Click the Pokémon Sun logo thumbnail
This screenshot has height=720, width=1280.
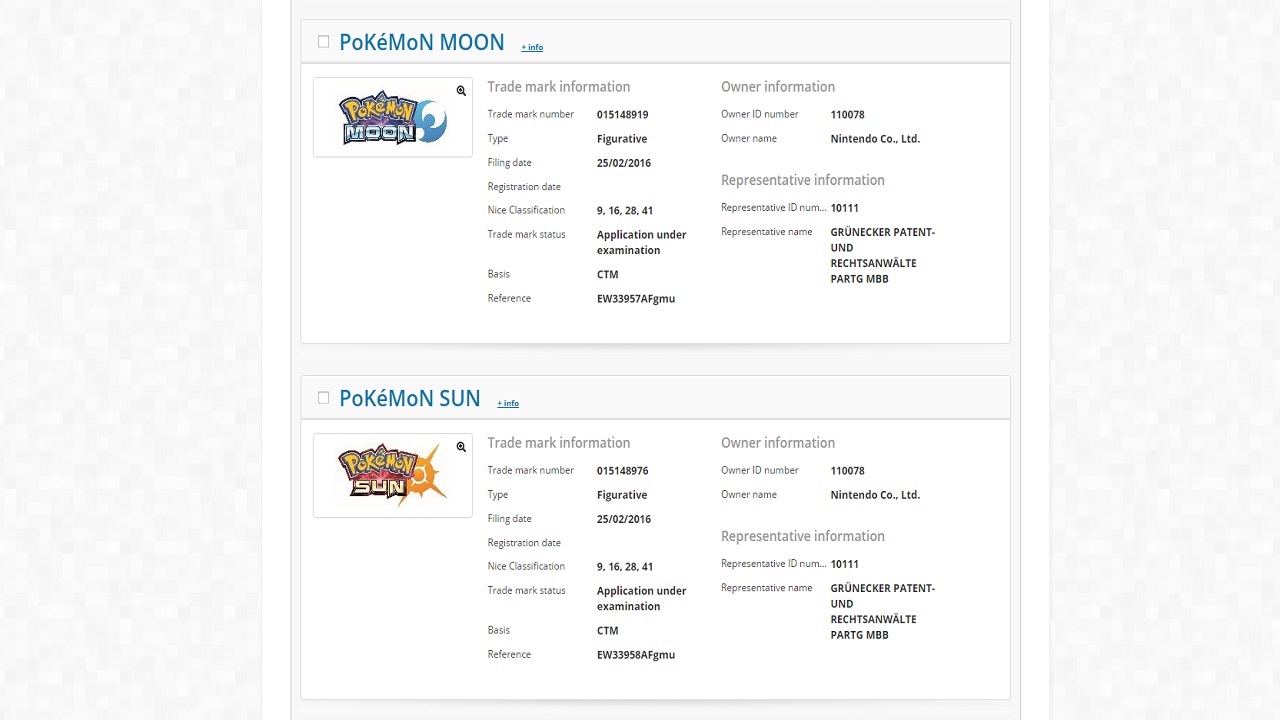click(x=392, y=475)
